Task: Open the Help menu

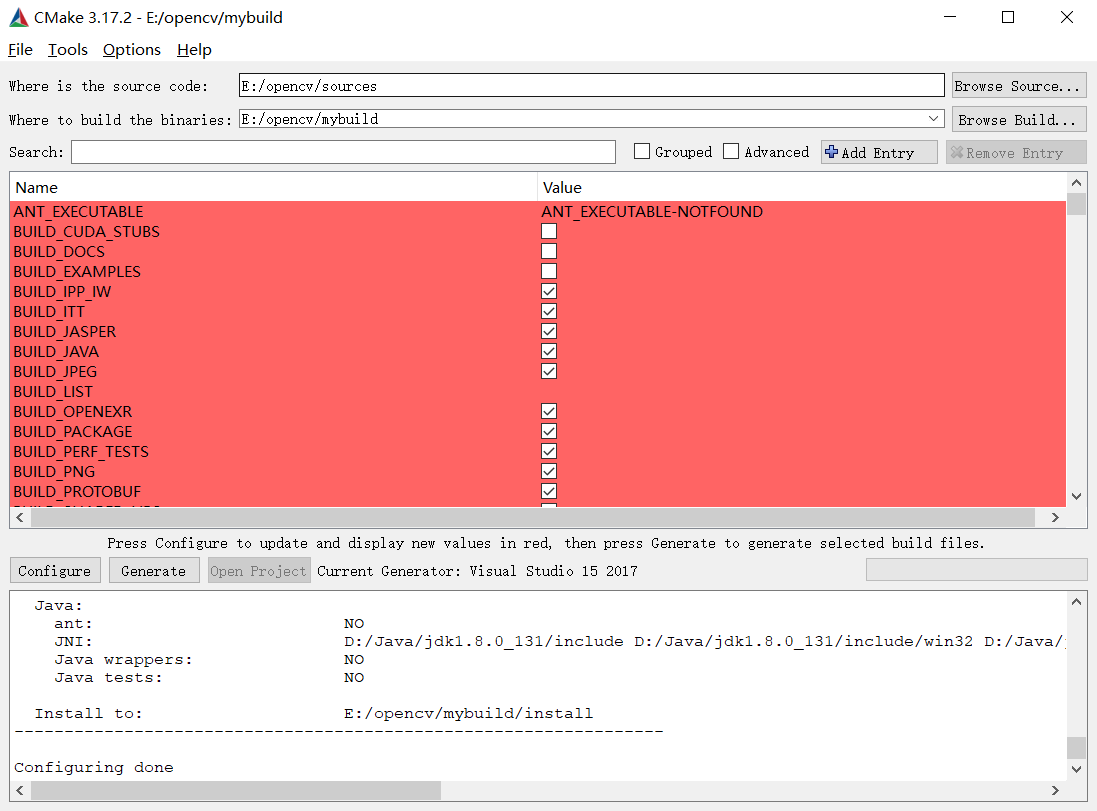Action: coord(194,50)
